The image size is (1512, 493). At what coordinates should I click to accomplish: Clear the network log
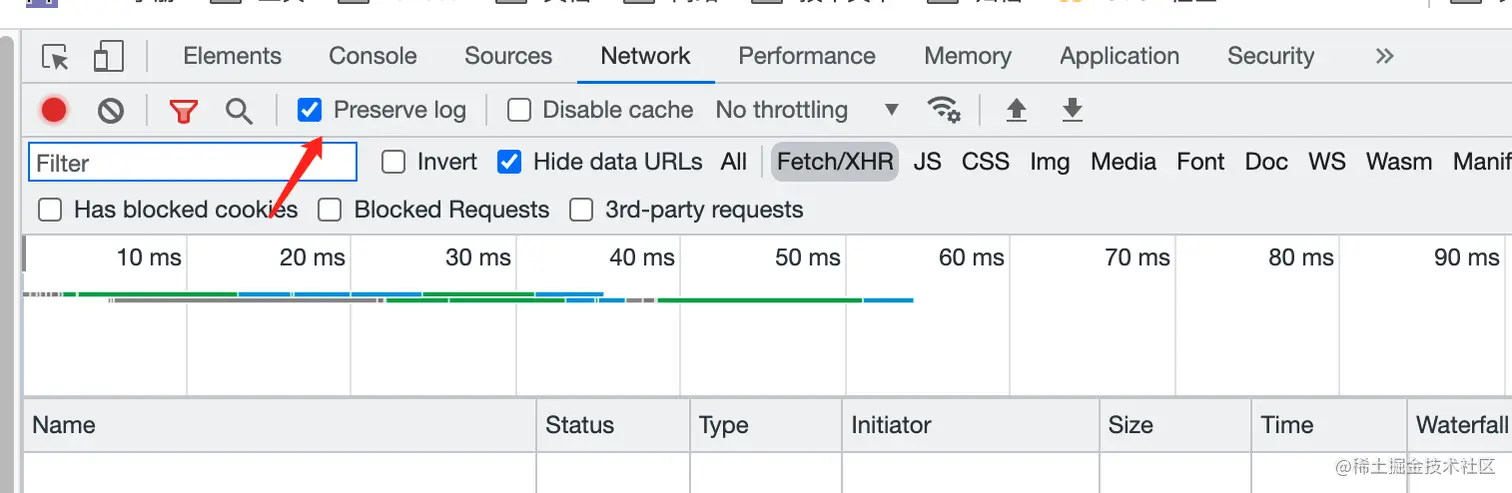click(111, 110)
